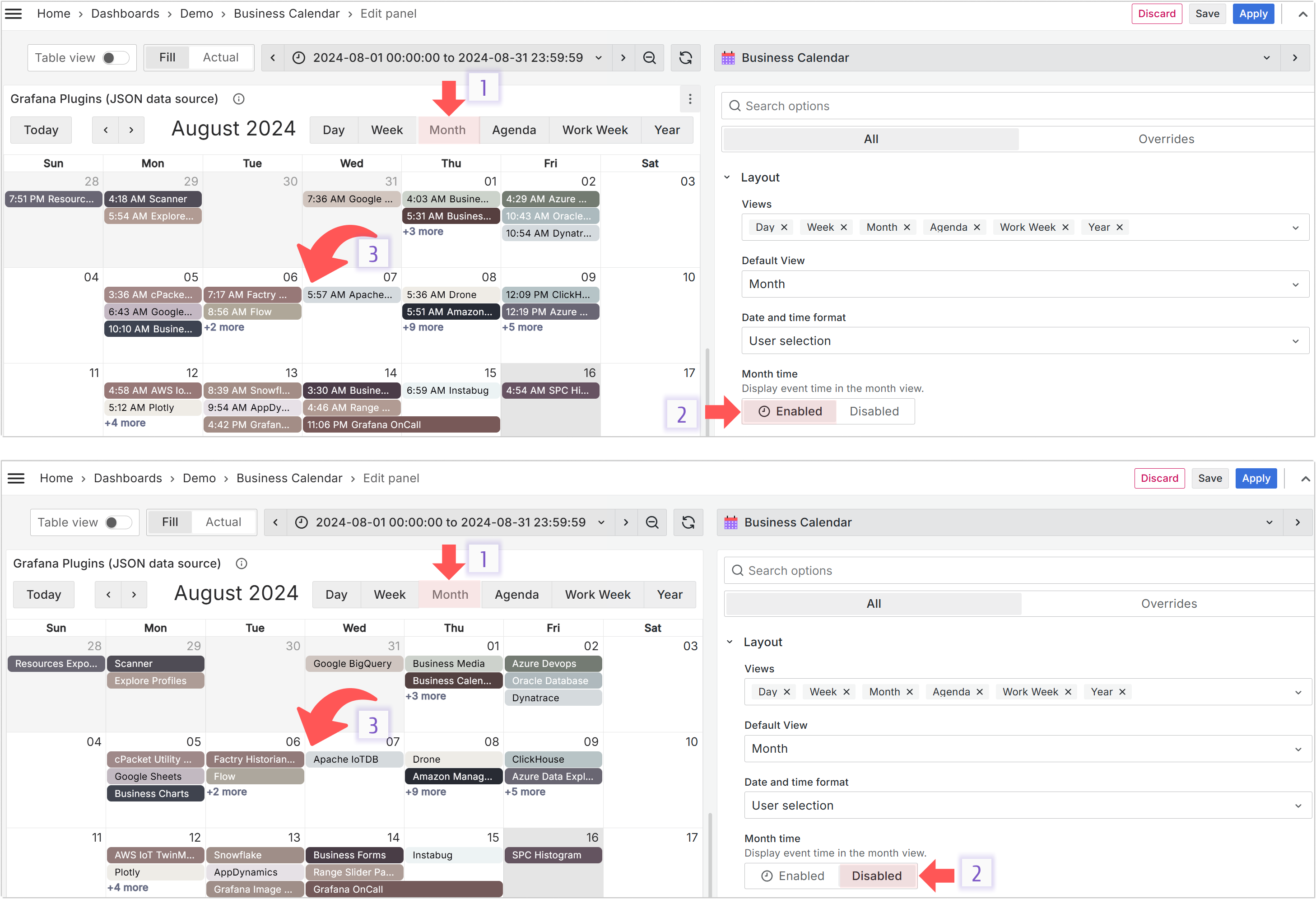Open Default View dropdown in upper options
Image resolution: width=1316 pixels, height=899 pixels.
pos(1024,284)
